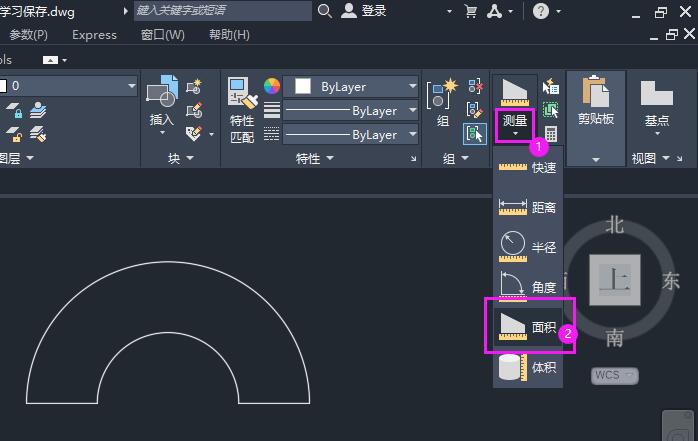Expand the 视图 panel arrow
The image size is (698, 441).
666,158
